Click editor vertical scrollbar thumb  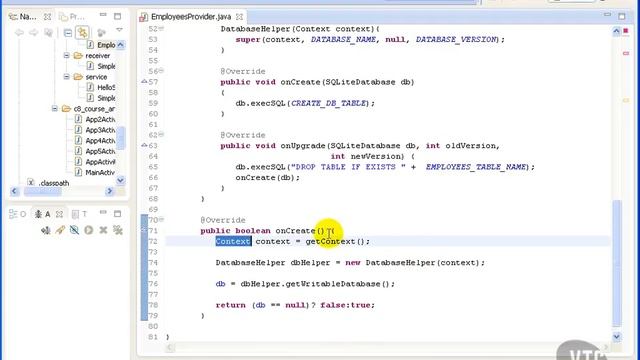617,263
